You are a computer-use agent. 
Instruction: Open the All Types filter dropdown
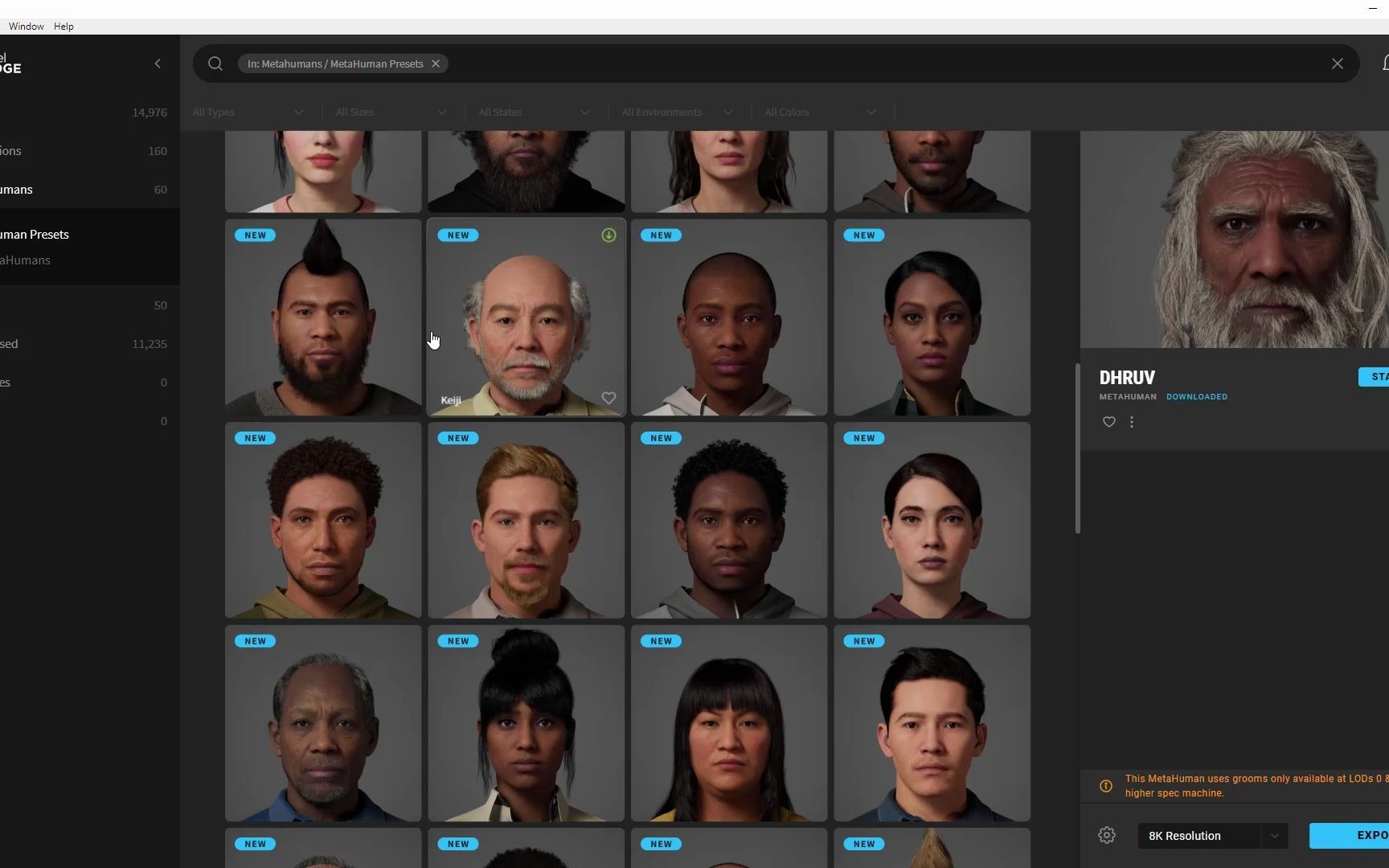pos(248,112)
